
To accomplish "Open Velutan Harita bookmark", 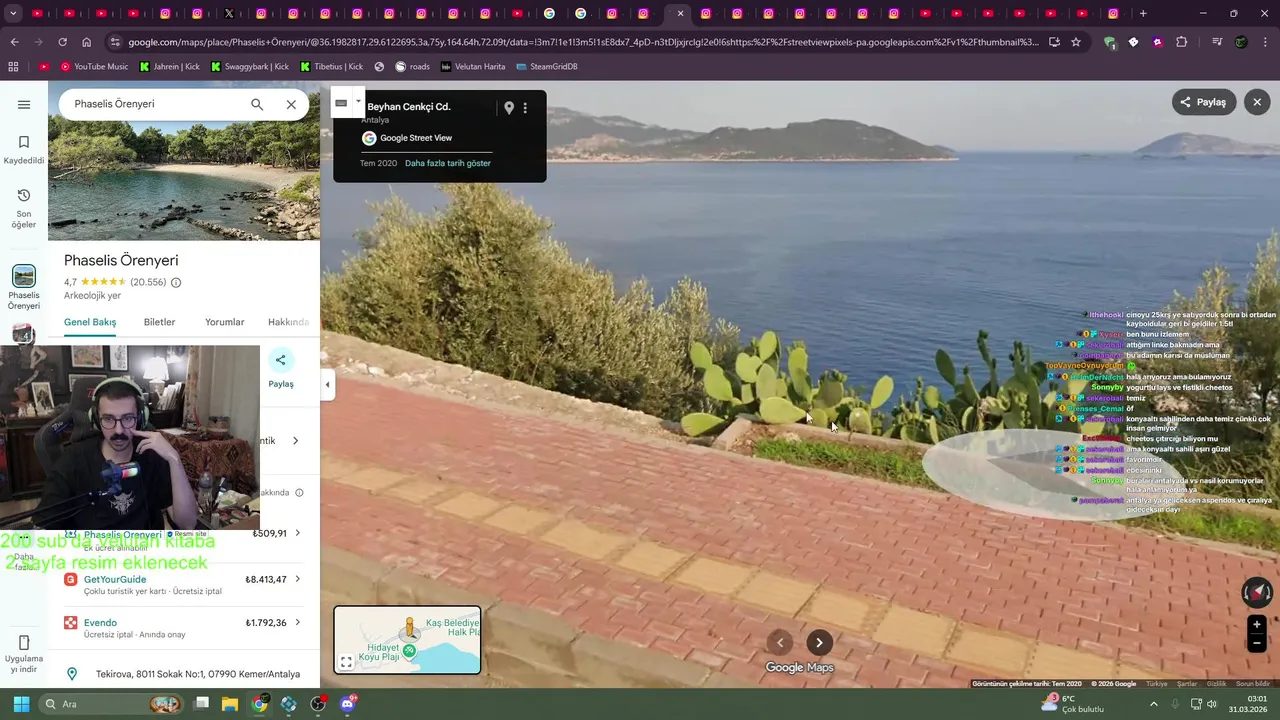I will [473, 66].
